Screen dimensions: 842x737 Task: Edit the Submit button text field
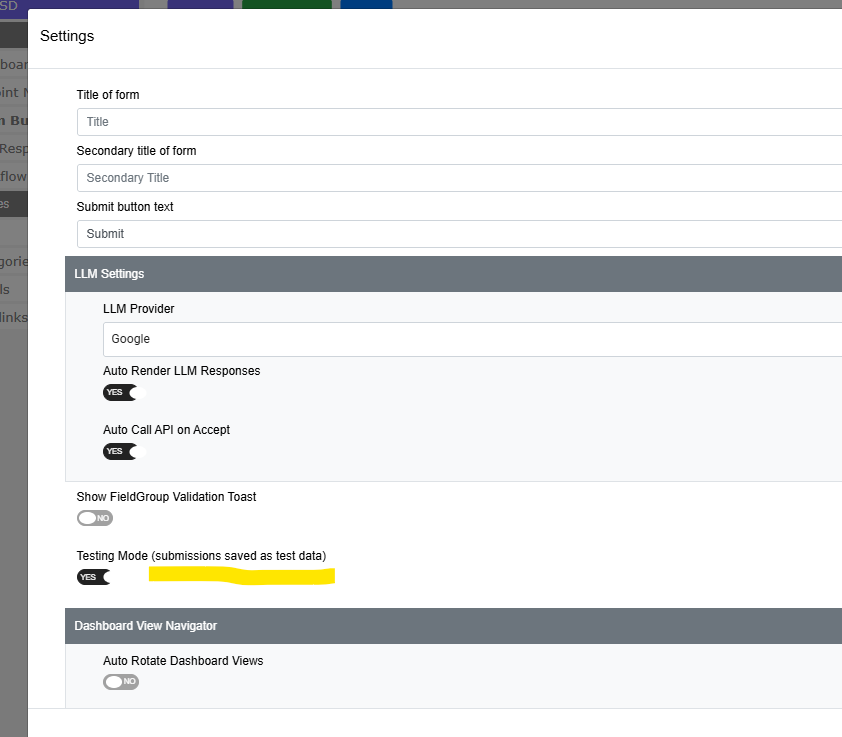(460, 234)
